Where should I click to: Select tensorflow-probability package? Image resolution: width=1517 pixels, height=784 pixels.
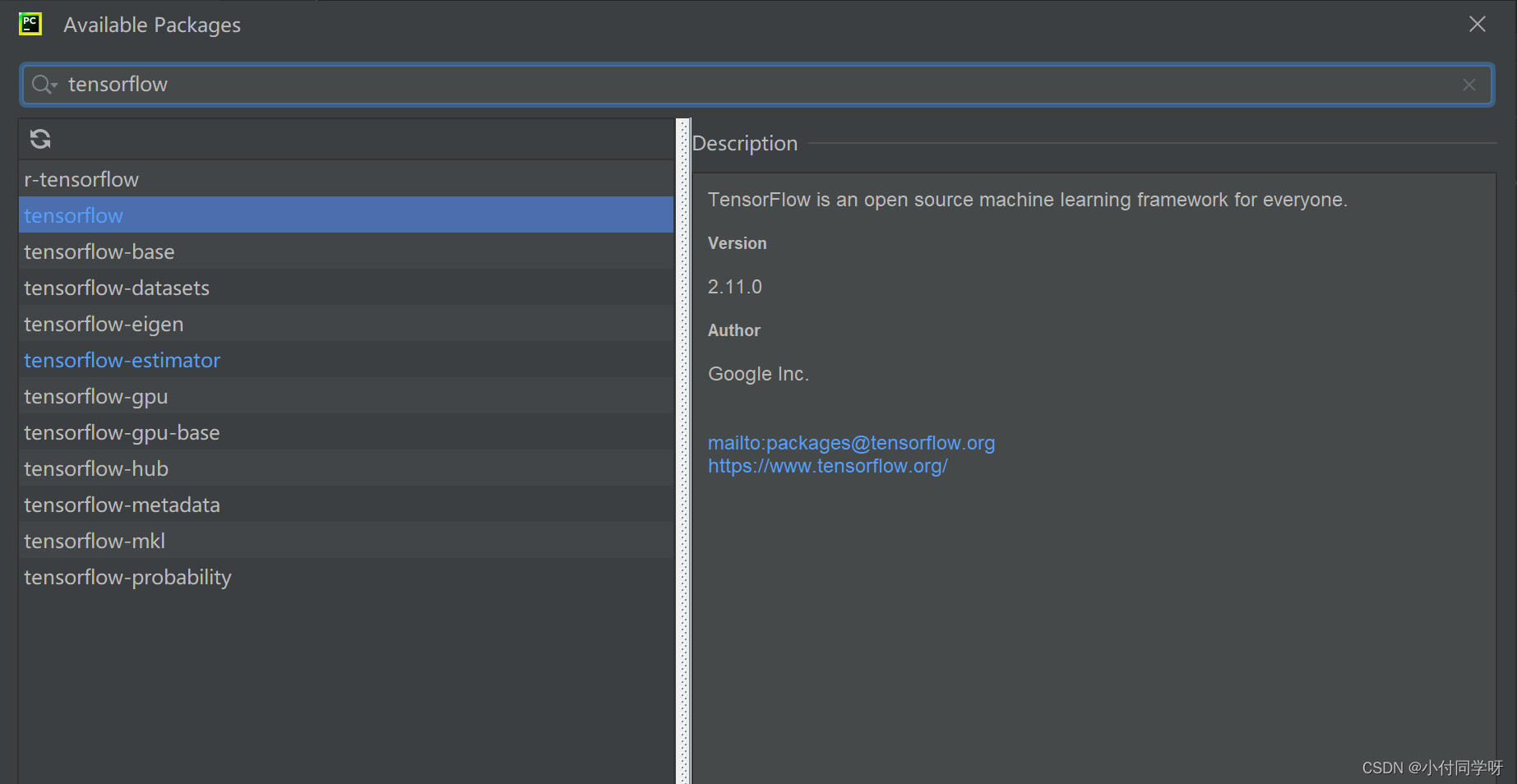coord(346,577)
